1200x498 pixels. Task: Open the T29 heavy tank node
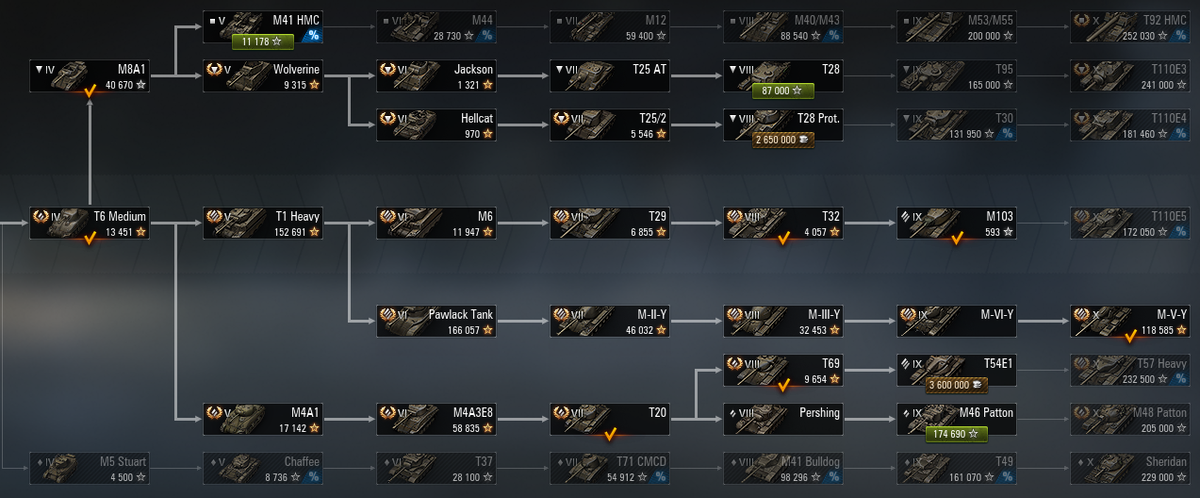click(x=610, y=223)
